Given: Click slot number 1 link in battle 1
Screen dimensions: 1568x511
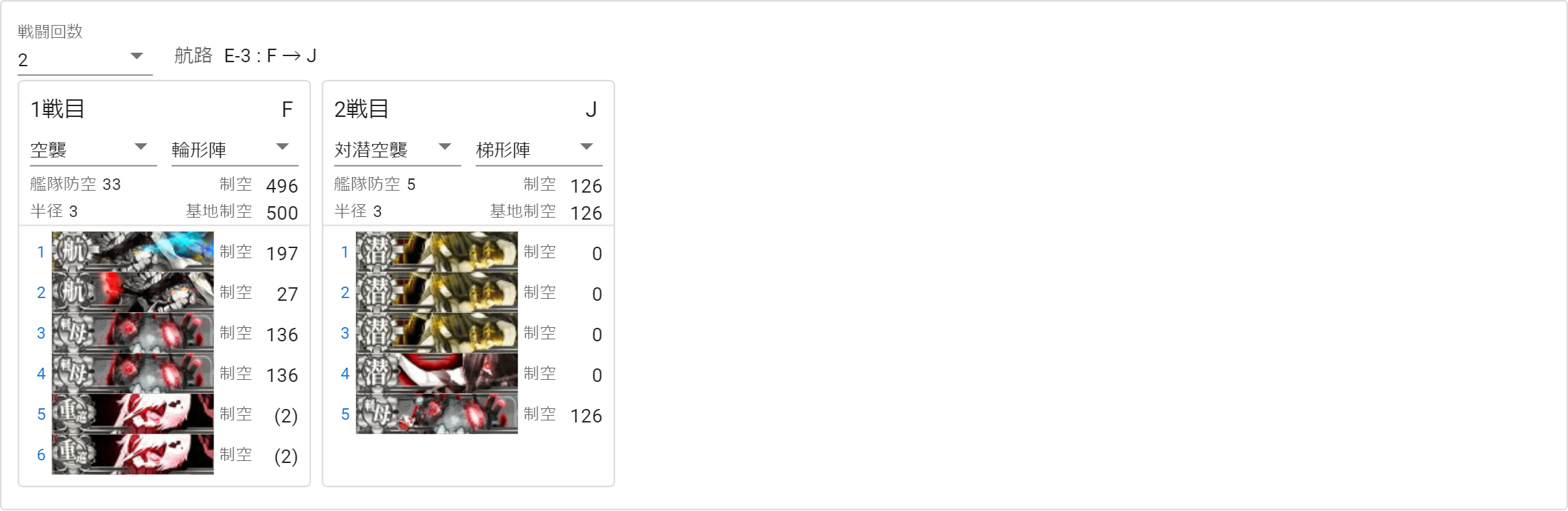Looking at the screenshot, I should 41,252.
